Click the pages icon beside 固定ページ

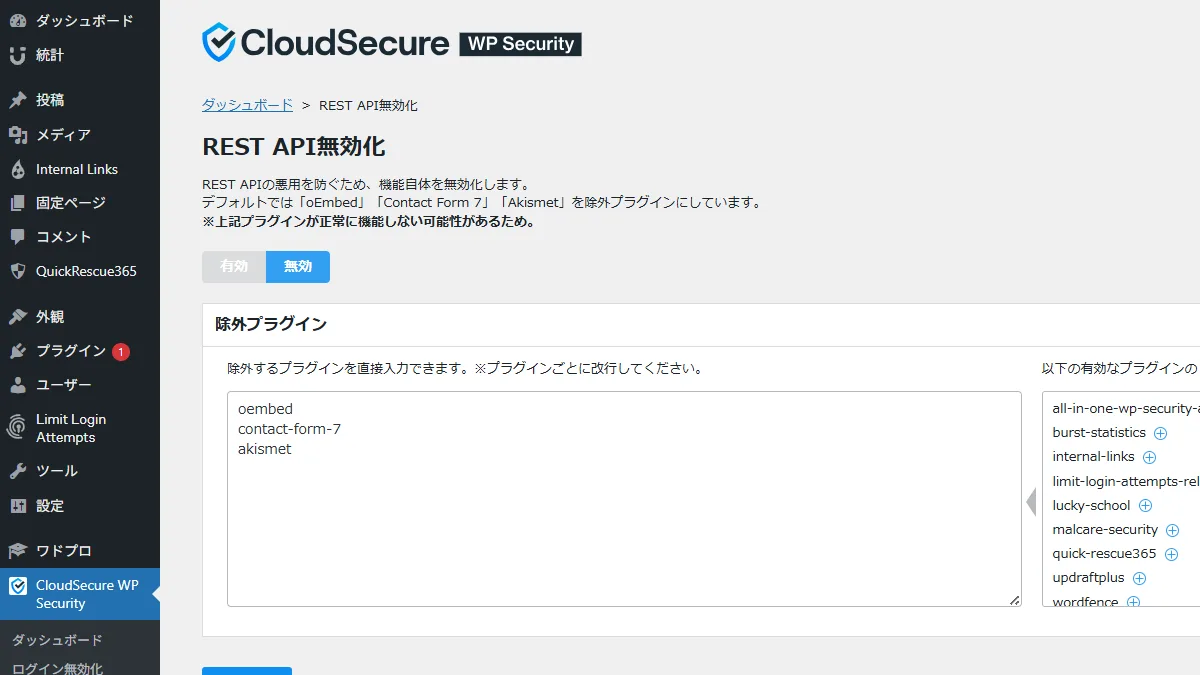point(17,203)
